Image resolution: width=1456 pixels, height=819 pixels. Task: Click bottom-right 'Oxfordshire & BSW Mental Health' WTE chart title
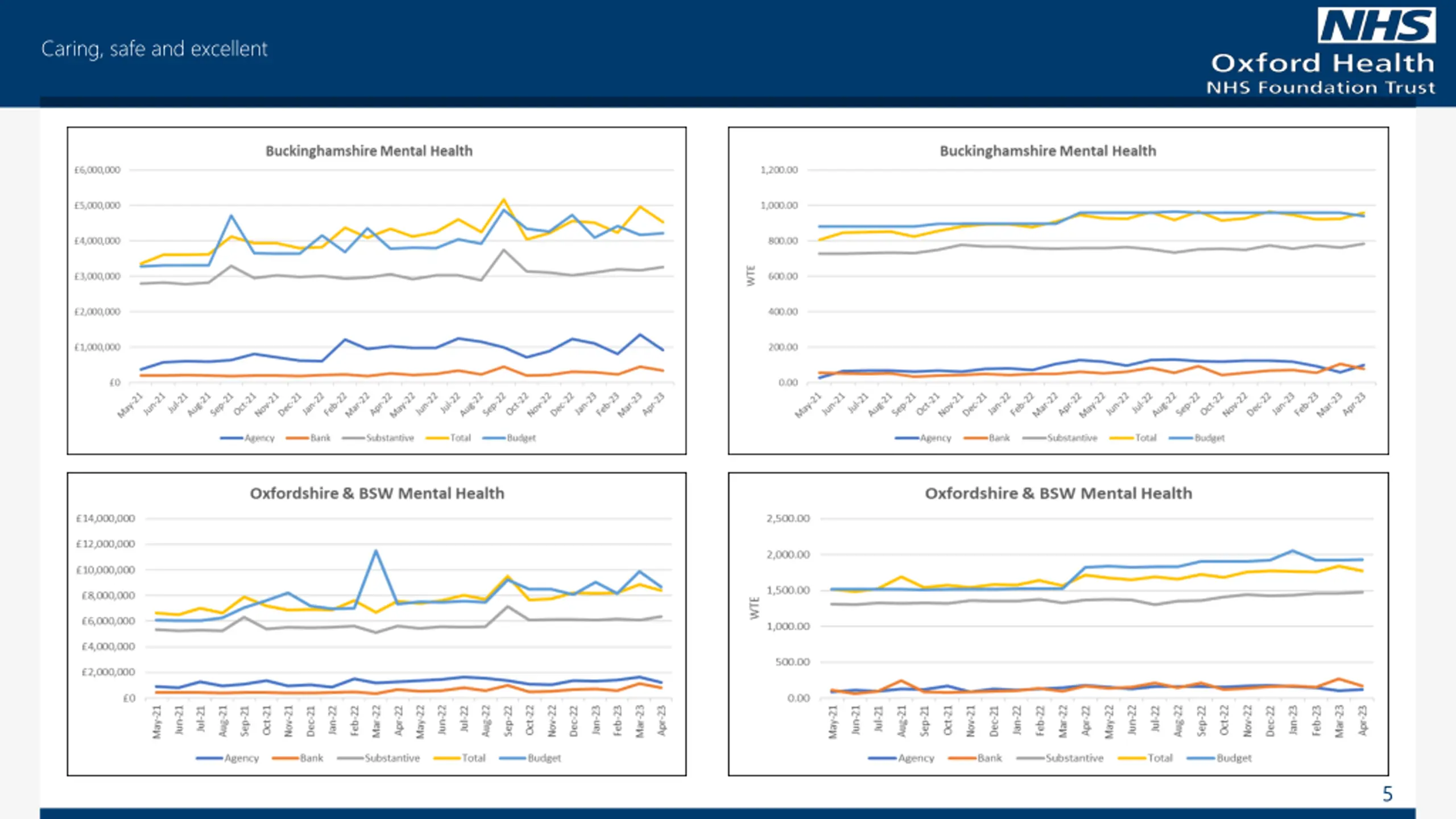click(1058, 493)
